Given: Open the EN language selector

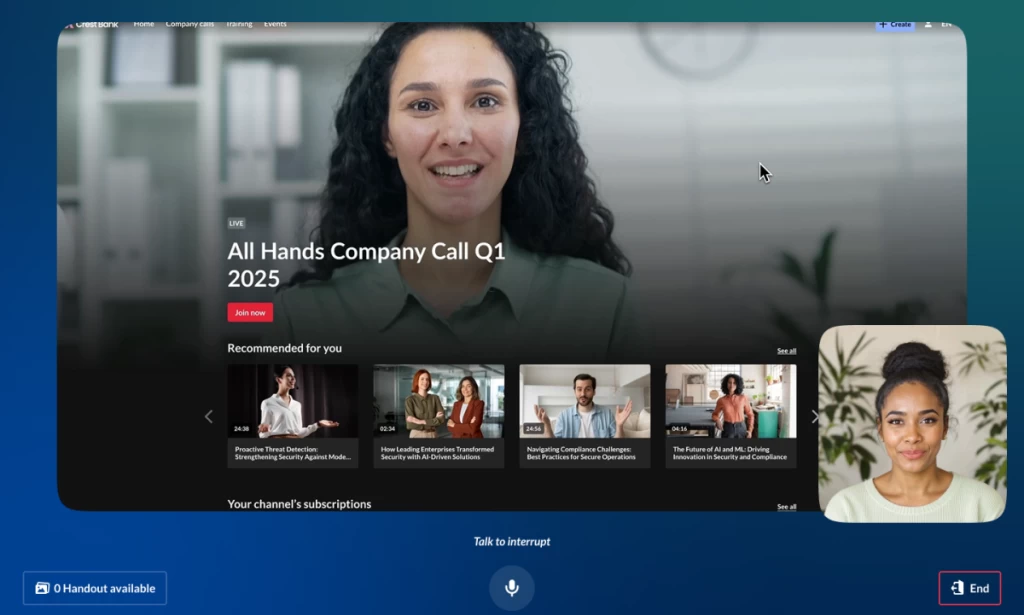Looking at the screenshot, I should click(947, 25).
